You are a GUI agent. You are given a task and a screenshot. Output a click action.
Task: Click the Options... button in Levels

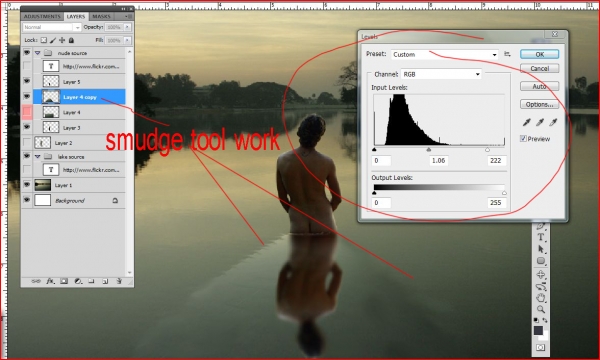coord(540,104)
